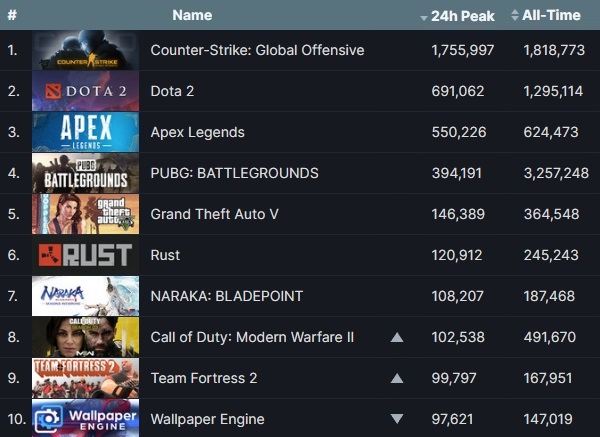Open the Dota 2 logo thumbnail

86,91
